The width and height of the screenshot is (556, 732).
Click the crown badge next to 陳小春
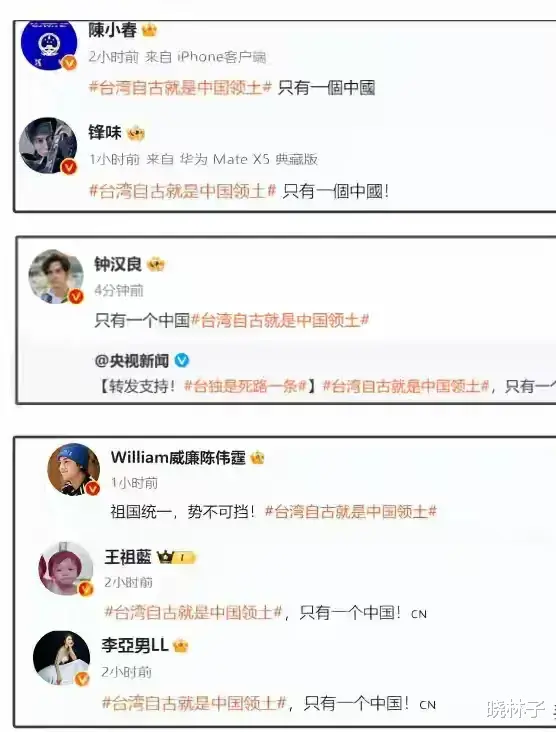click(149, 30)
